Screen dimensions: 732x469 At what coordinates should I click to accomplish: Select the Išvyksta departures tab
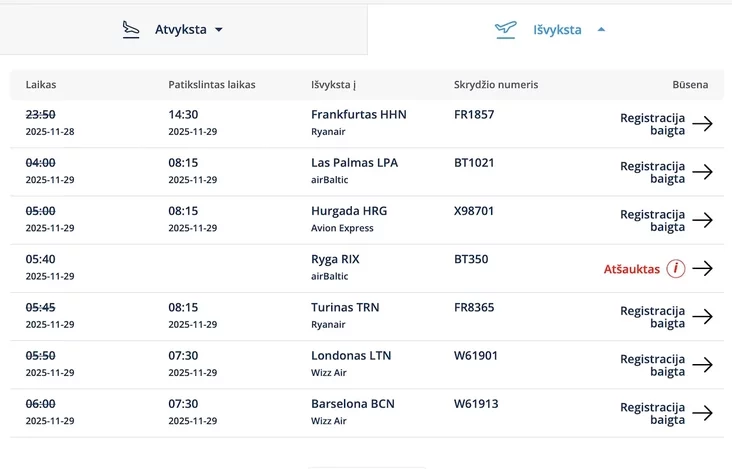(557, 30)
